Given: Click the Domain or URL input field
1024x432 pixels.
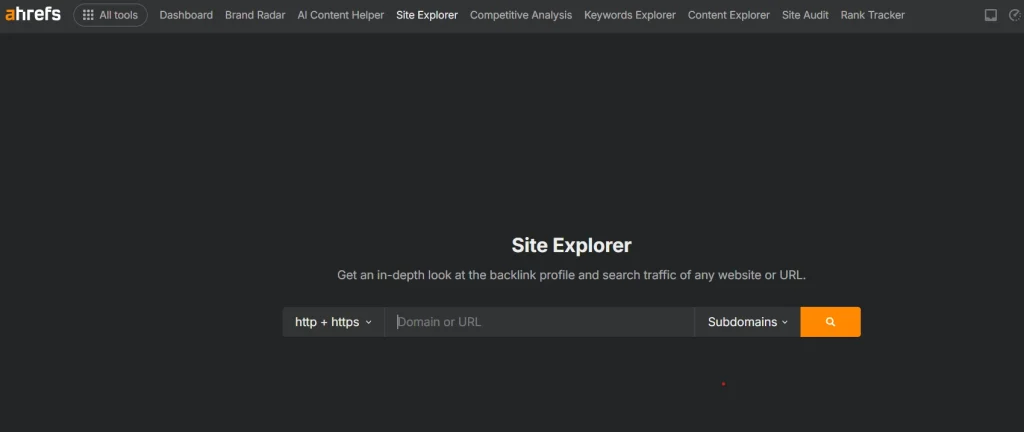Looking at the screenshot, I should coord(539,322).
